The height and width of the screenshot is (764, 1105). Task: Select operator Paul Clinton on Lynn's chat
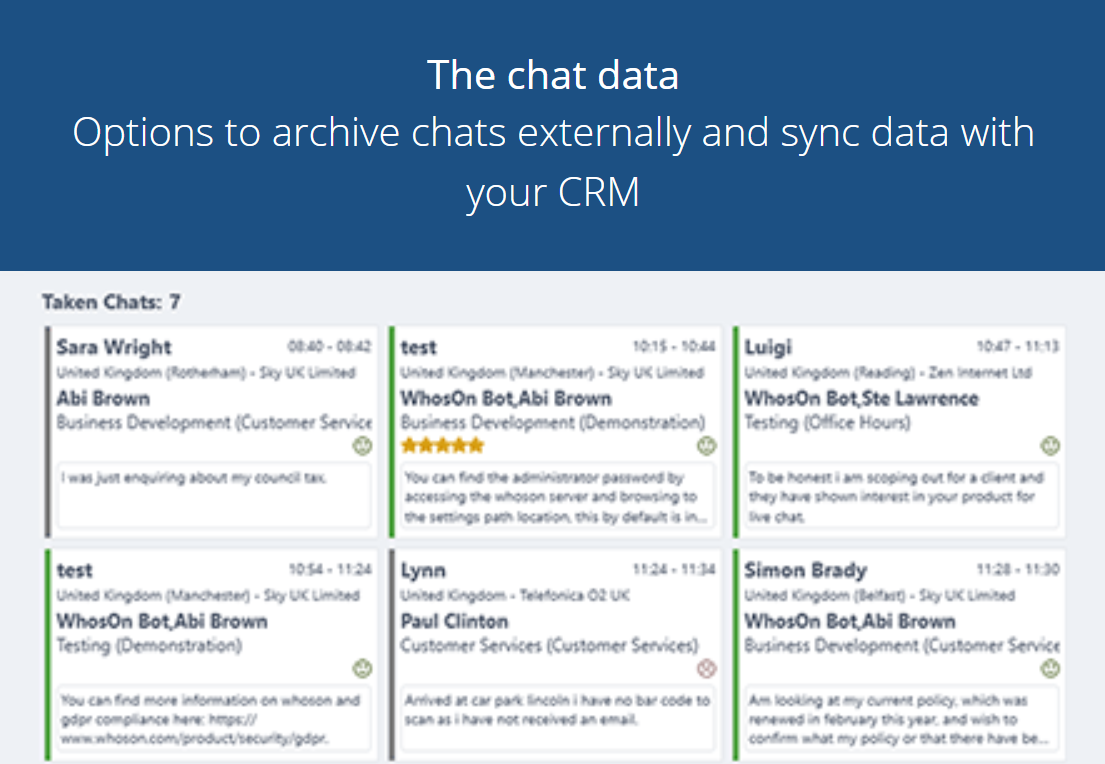pyautogui.click(x=454, y=621)
